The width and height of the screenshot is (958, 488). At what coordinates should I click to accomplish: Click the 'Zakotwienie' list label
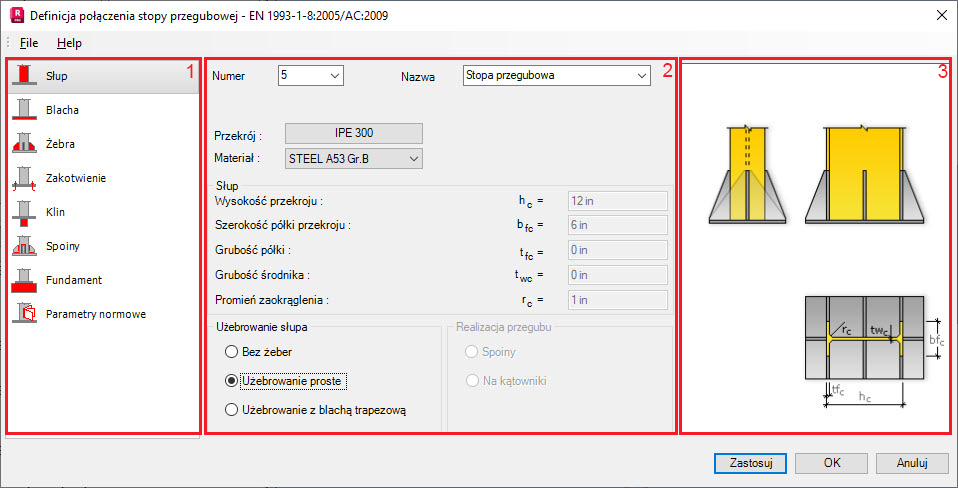[76, 178]
